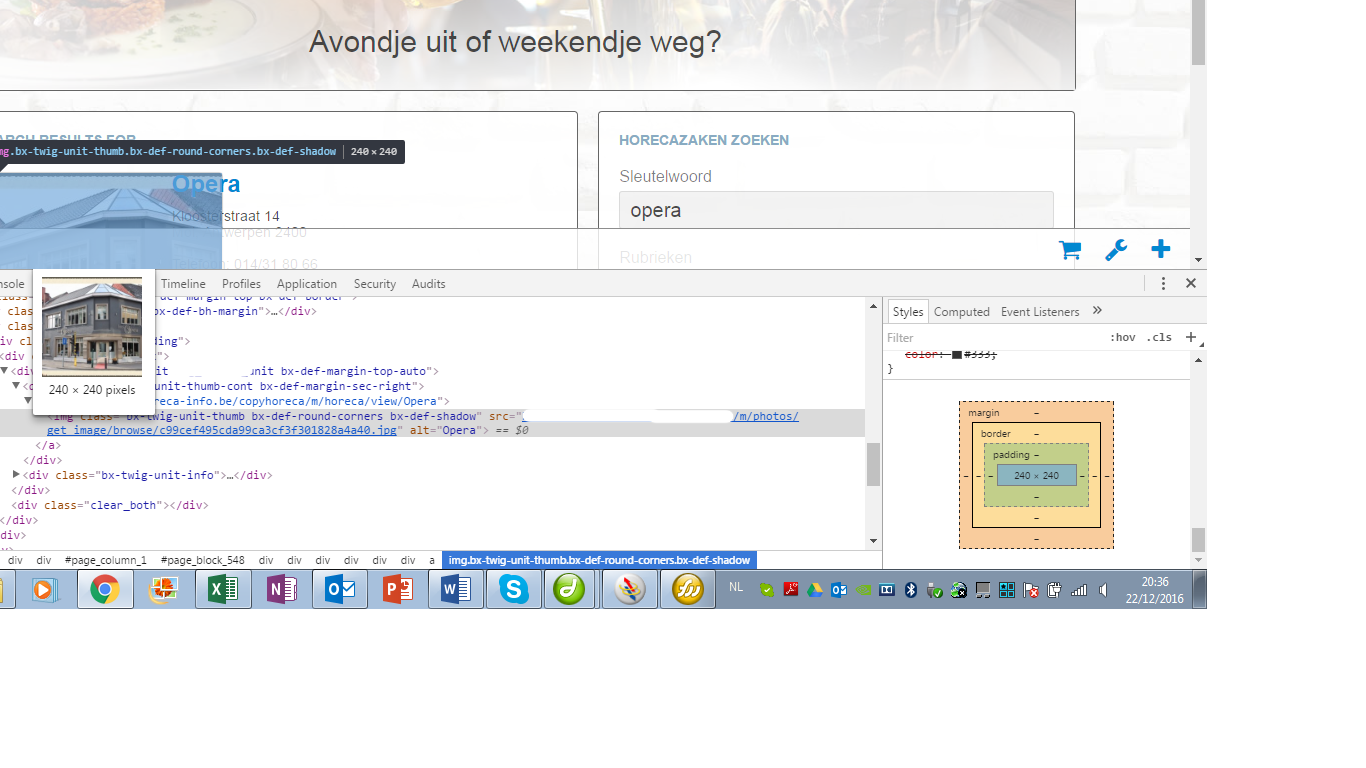
Task: Collapse the unit-thumb-cont div node
Action: coord(17,386)
